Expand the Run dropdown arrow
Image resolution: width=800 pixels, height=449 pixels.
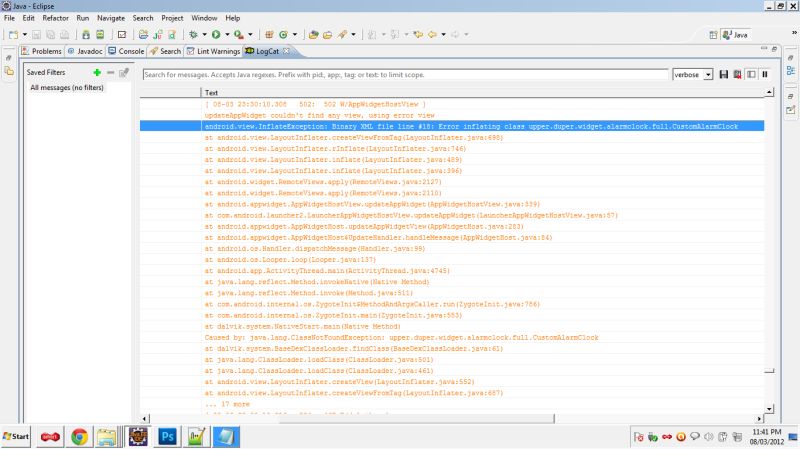click(x=227, y=35)
